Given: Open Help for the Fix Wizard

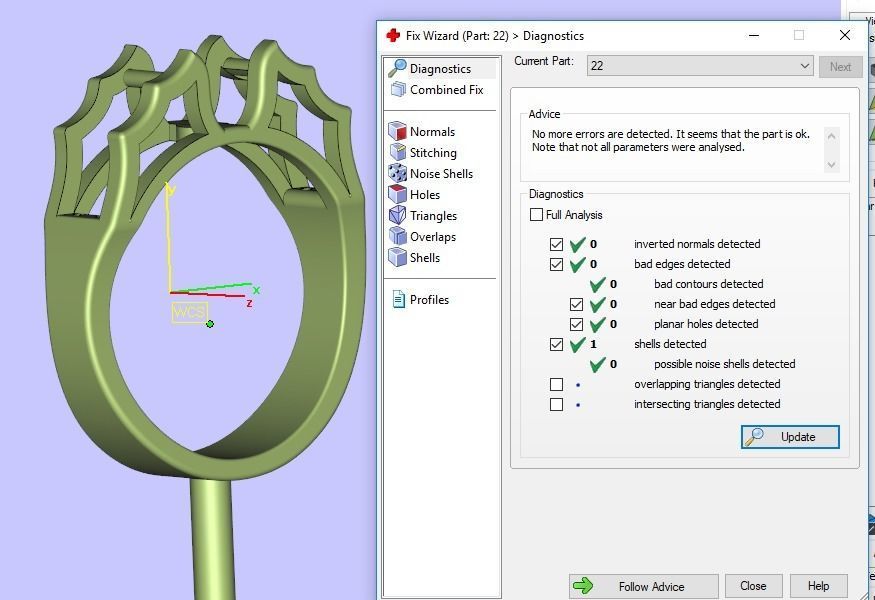Looking at the screenshot, I should pos(819,586).
